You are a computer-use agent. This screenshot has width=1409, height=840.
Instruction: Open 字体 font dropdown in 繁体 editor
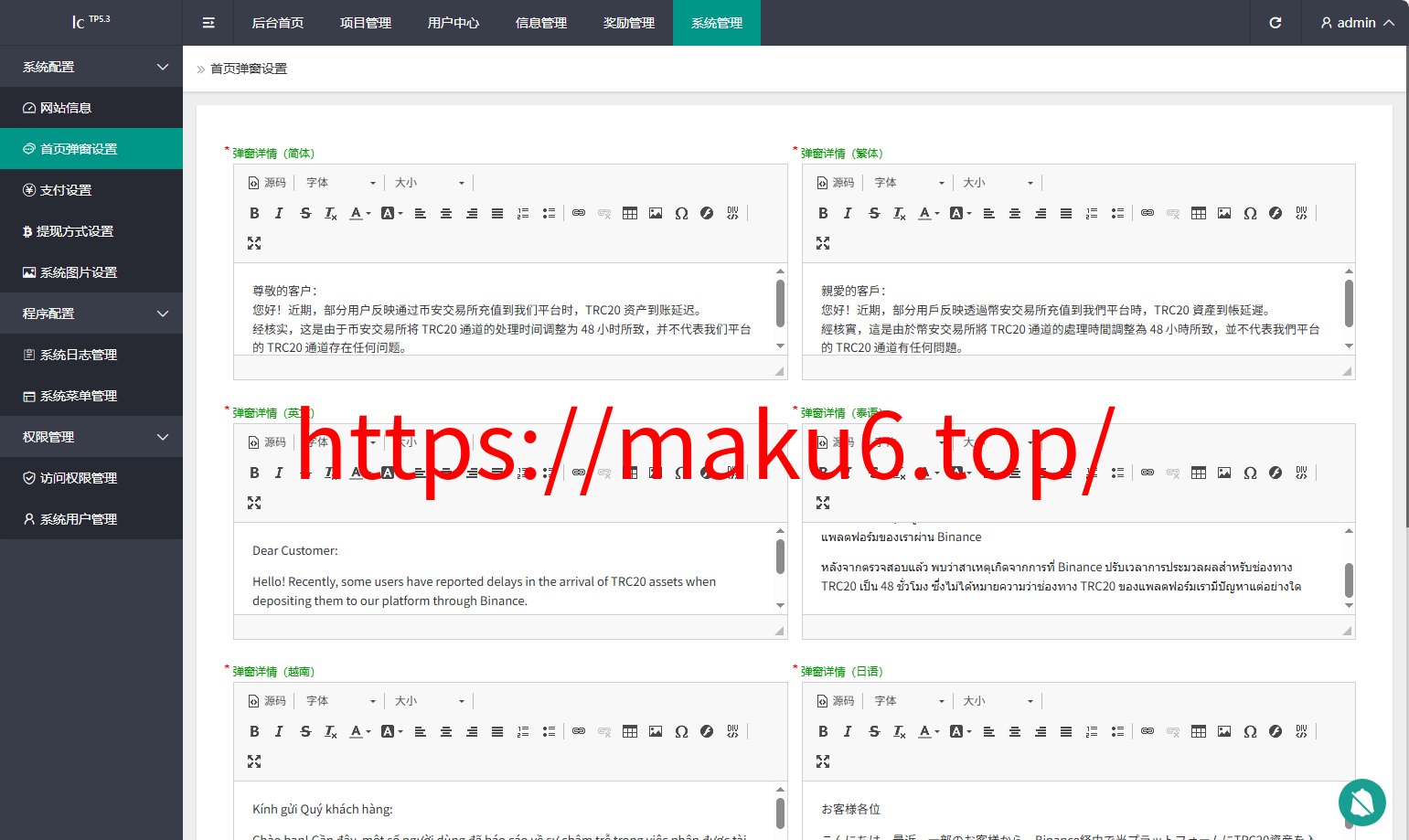tap(910, 183)
